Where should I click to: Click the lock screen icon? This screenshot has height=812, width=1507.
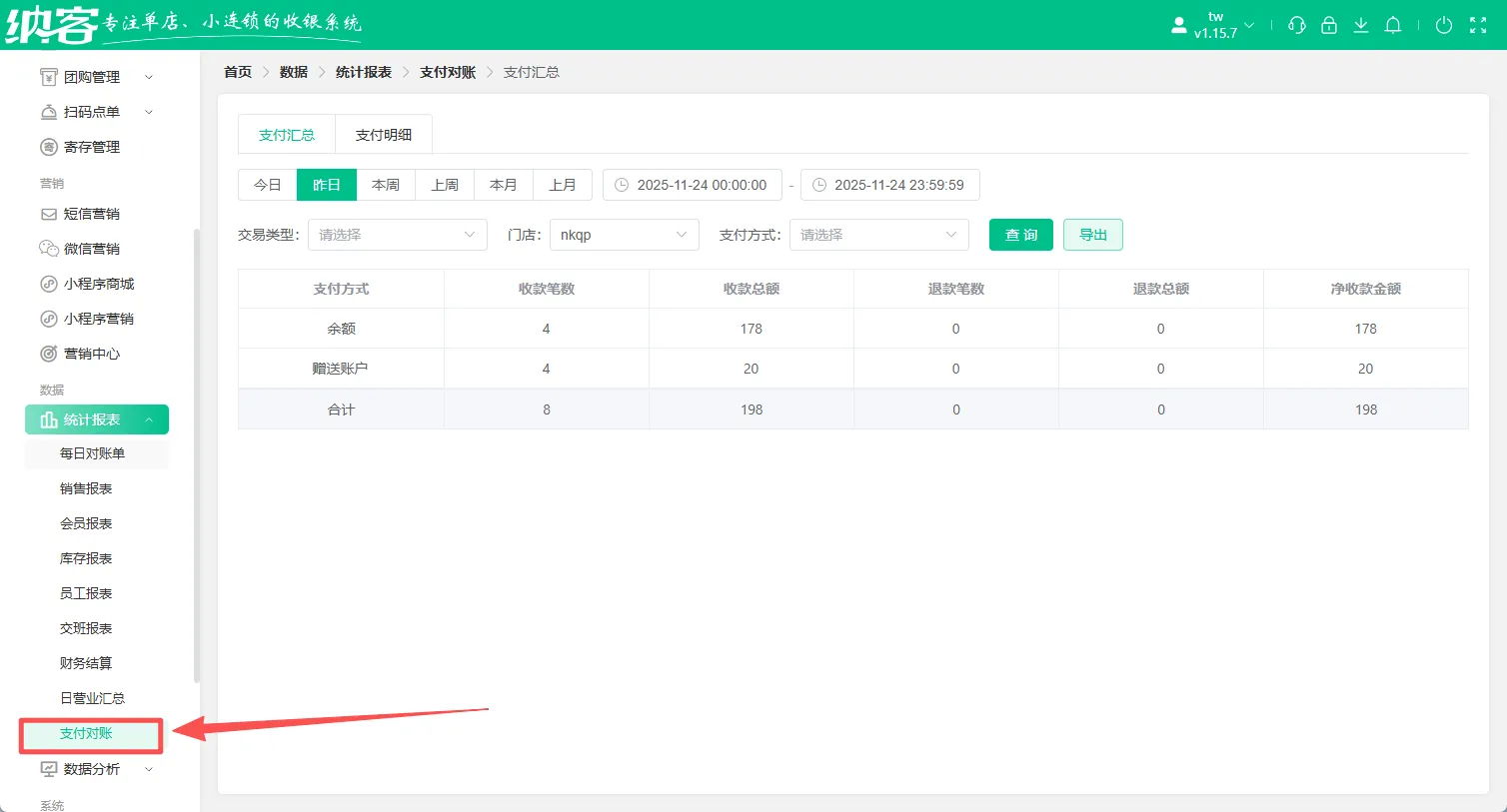[1328, 25]
